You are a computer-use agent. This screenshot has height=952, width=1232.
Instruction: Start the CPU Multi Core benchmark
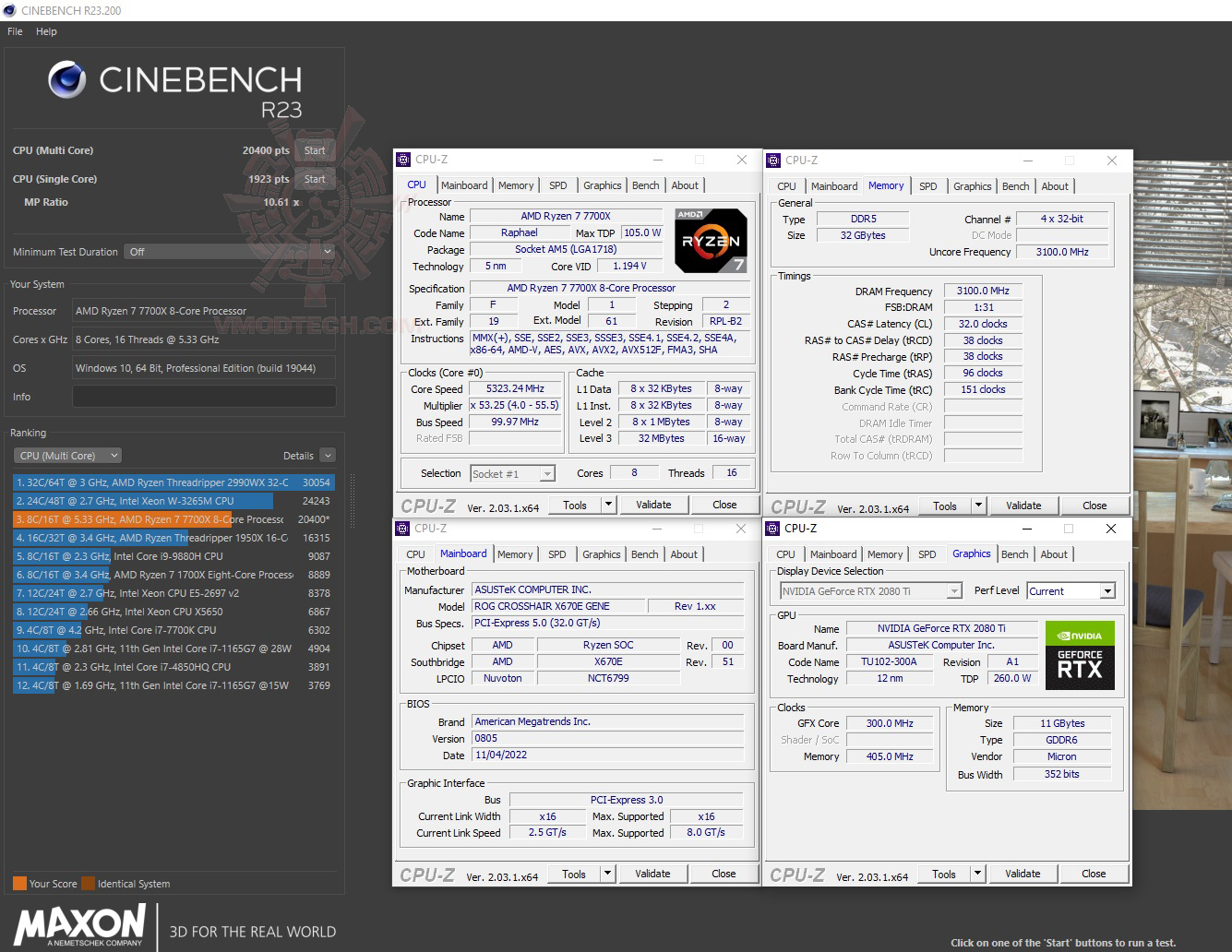[x=315, y=149]
